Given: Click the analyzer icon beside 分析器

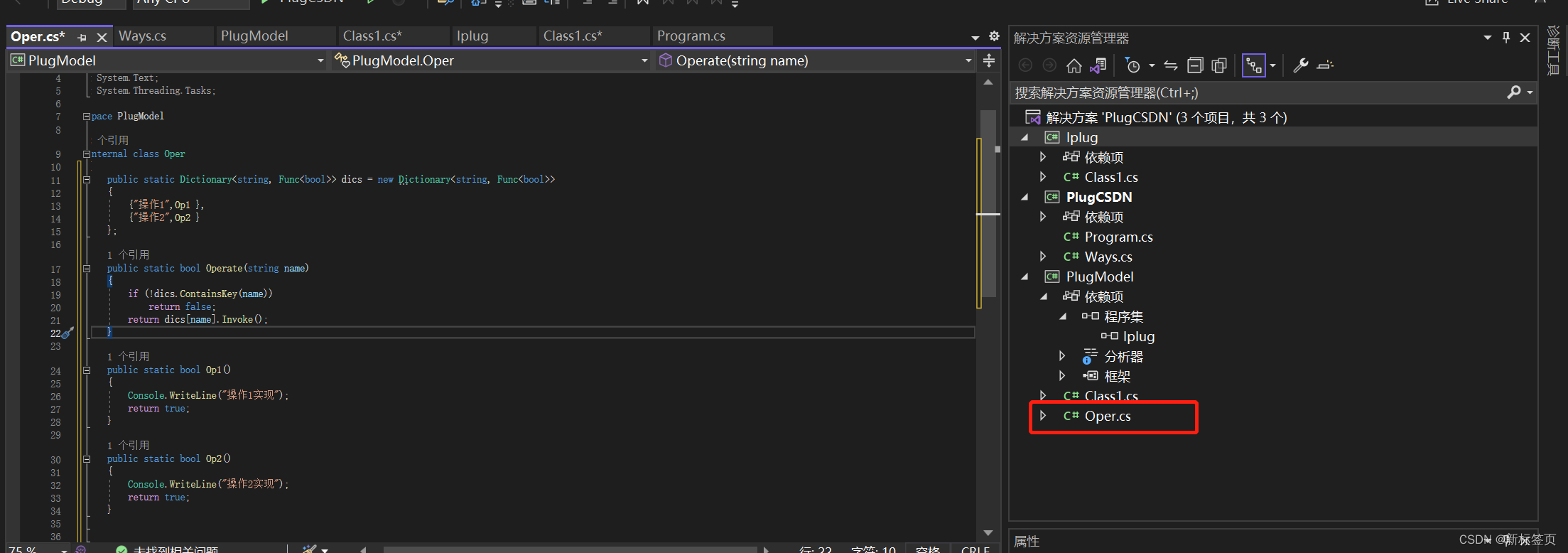Looking at the screenshot, I should pos(1090,356).
